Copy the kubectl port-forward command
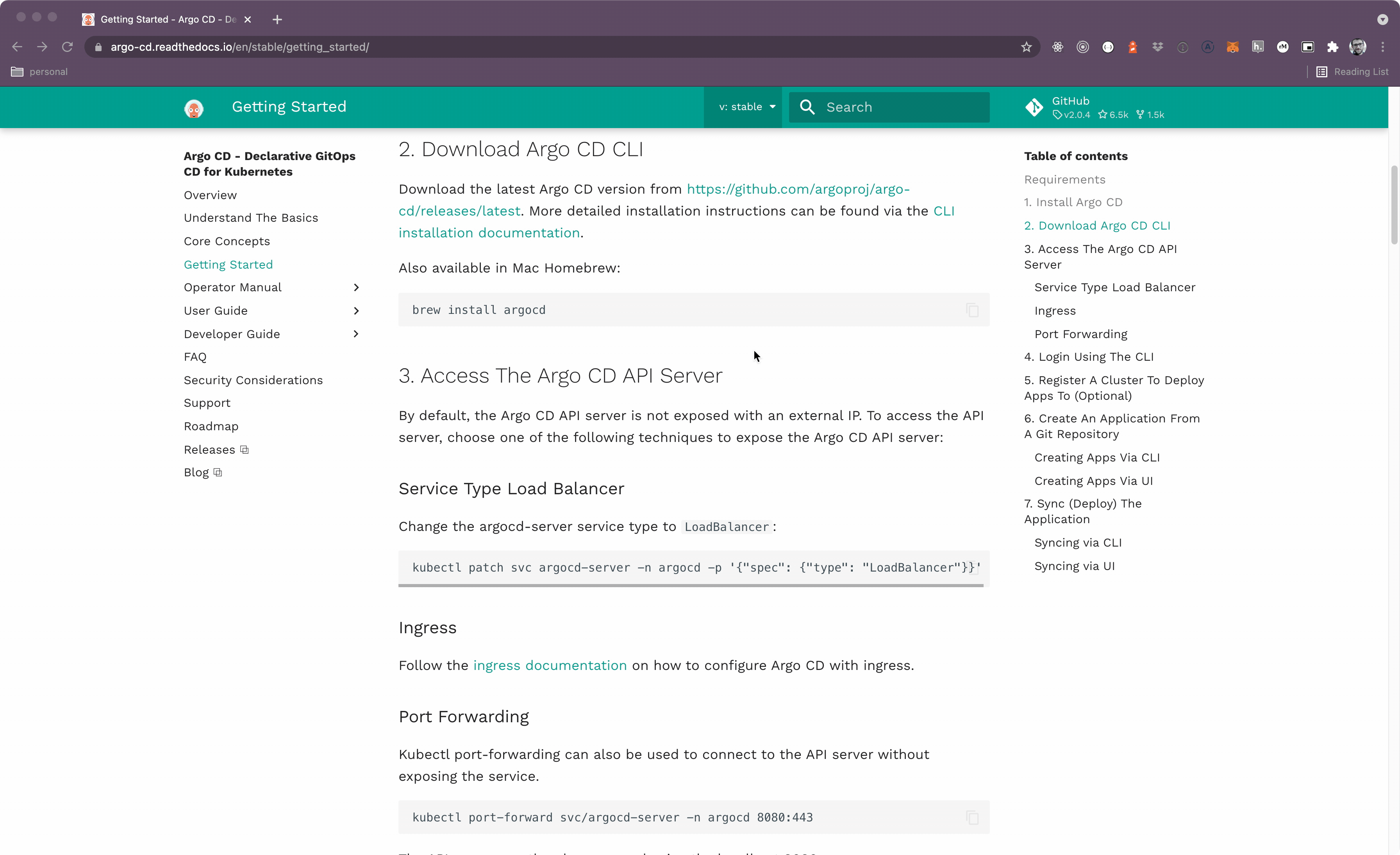The width and height of the screenshot is (1400, 855). pos(972,818)
